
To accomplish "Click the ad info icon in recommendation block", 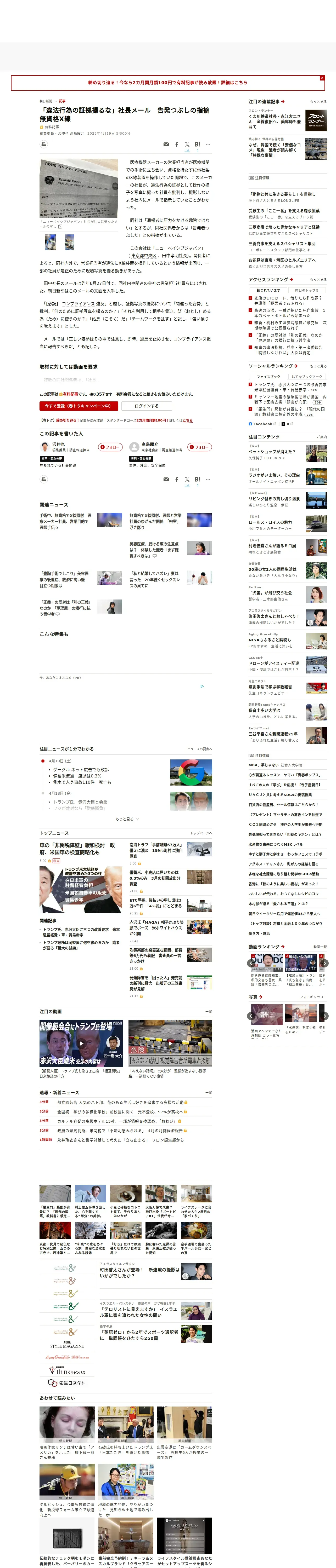I will click(203, 686).
